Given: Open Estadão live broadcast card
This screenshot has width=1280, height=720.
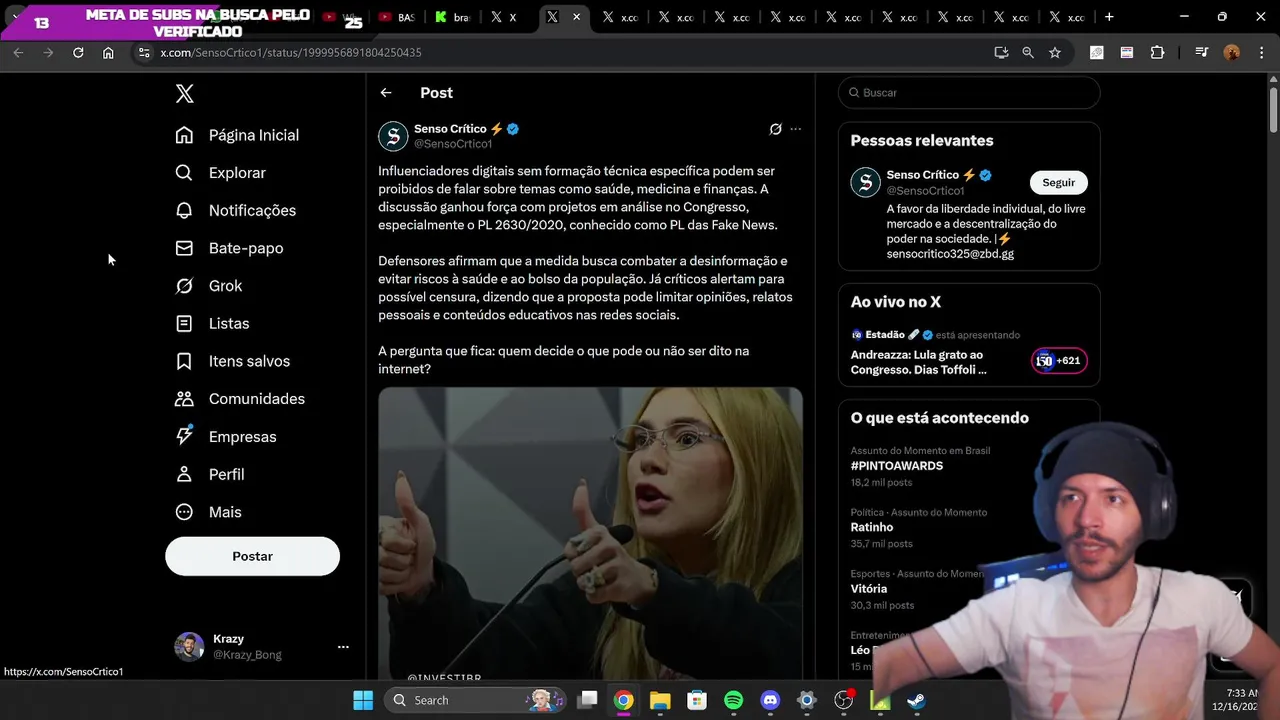Looking at the screenshot, I should tap(969, 353).
